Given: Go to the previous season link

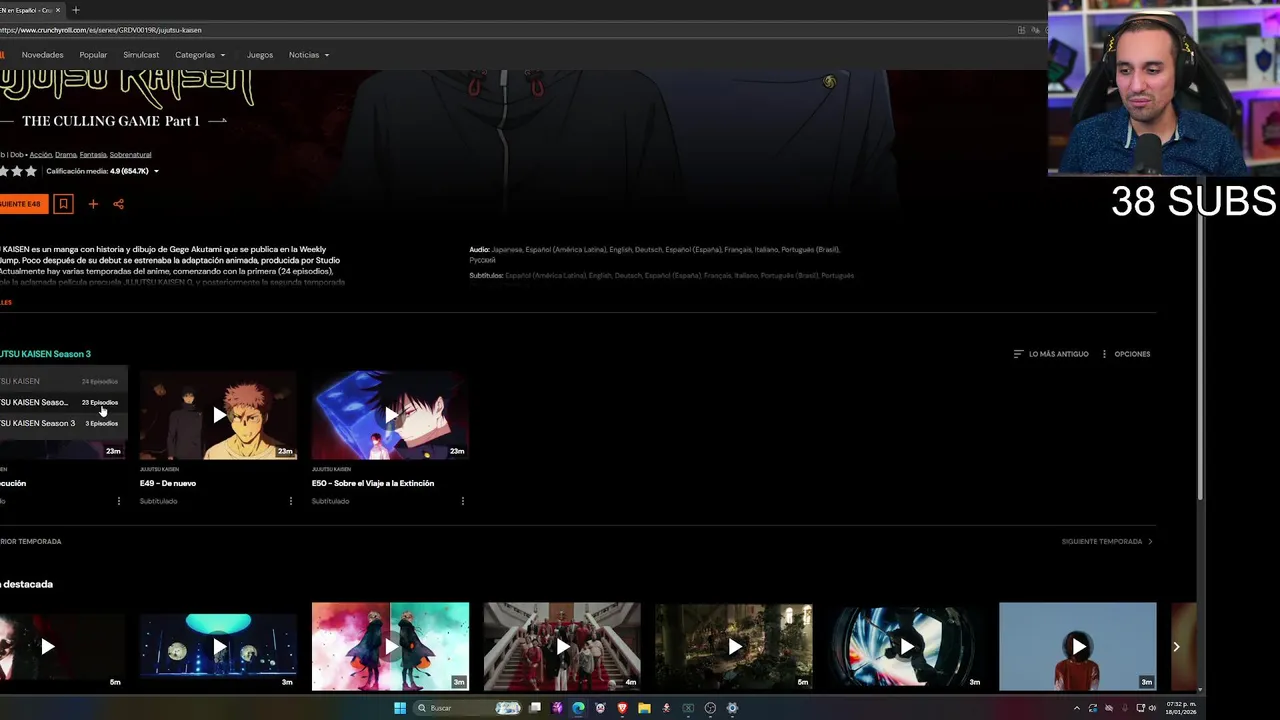Looking at the screenshot, I should (30, 542).
